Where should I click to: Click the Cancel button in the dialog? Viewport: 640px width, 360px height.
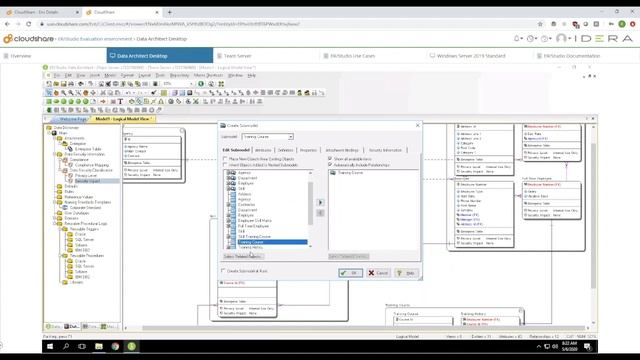tap(378, 273)
